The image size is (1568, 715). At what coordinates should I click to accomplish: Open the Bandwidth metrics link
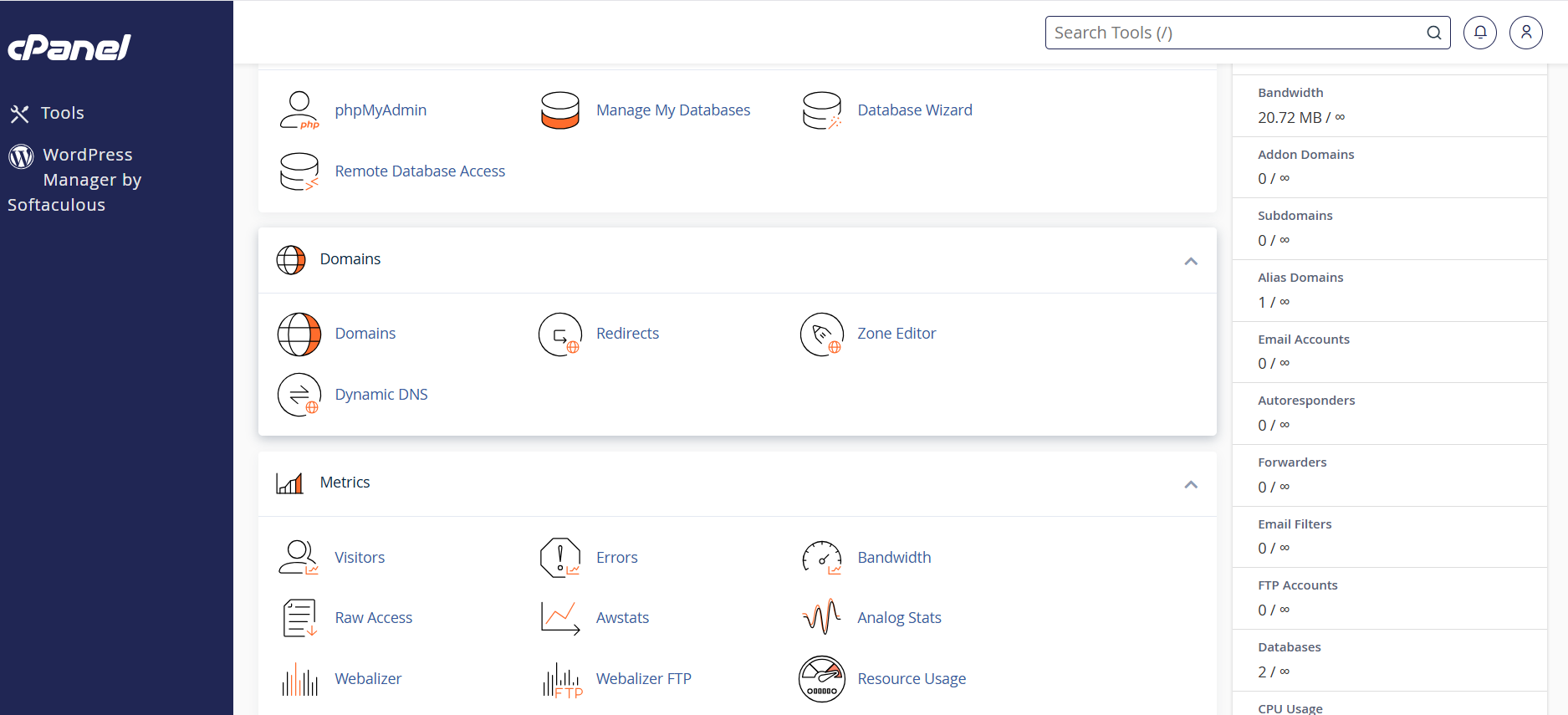click(894, 558)
